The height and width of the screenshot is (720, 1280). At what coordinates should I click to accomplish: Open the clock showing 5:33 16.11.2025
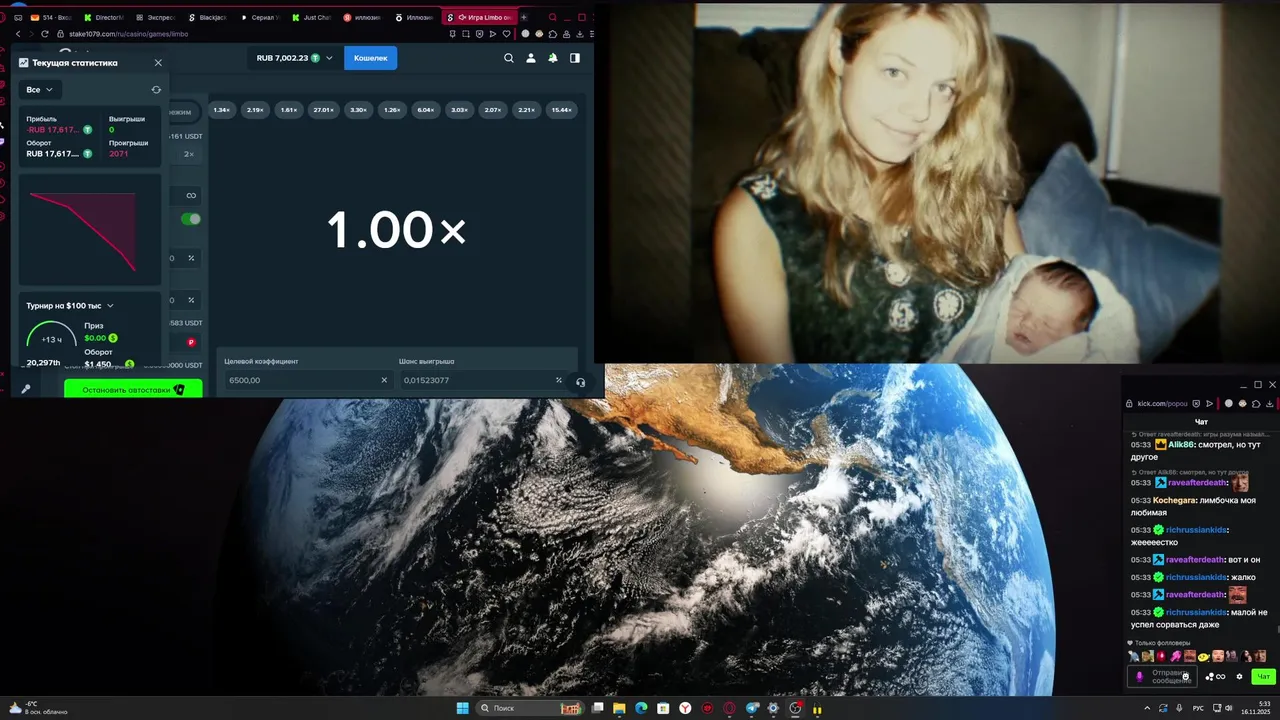[x=1257, y=708]
